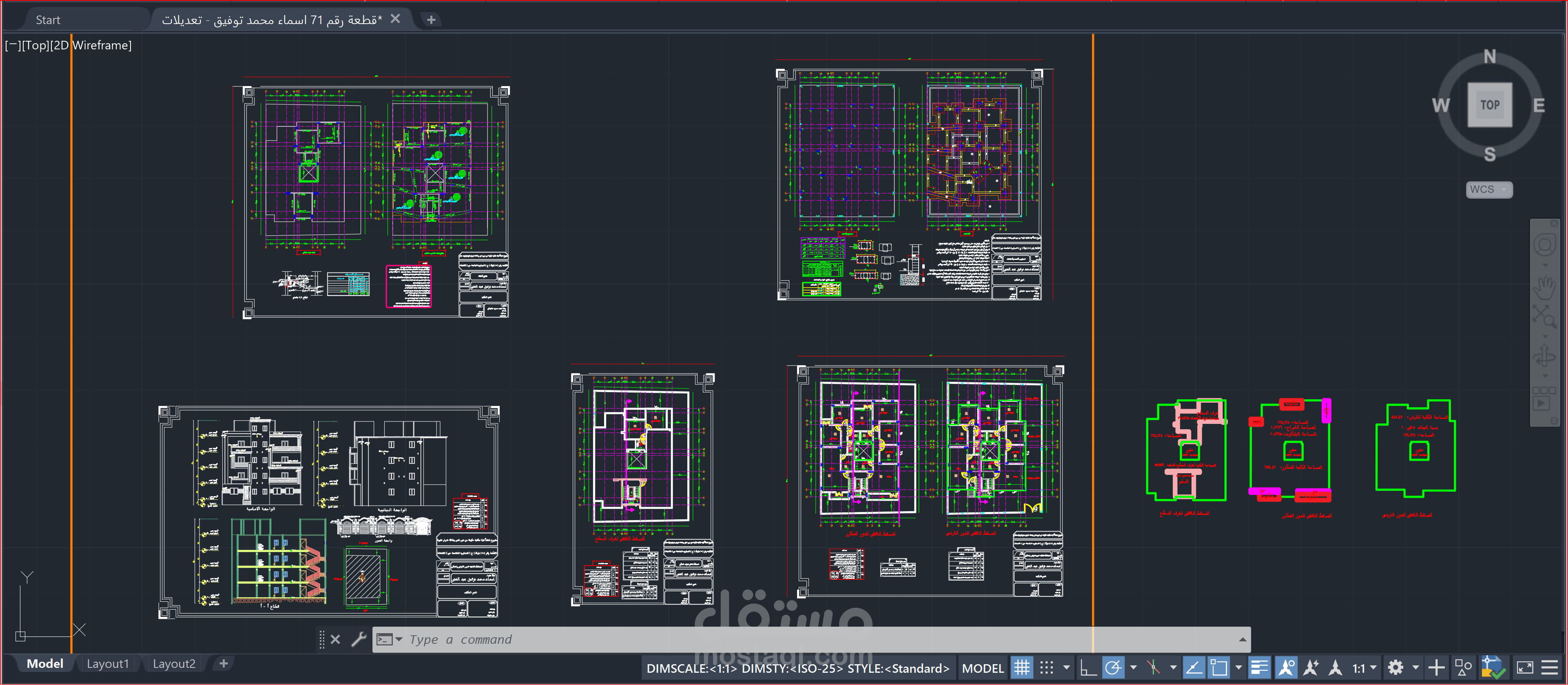Toggle Polar tracking
Screen dimensions: 1568x685
1113,668
